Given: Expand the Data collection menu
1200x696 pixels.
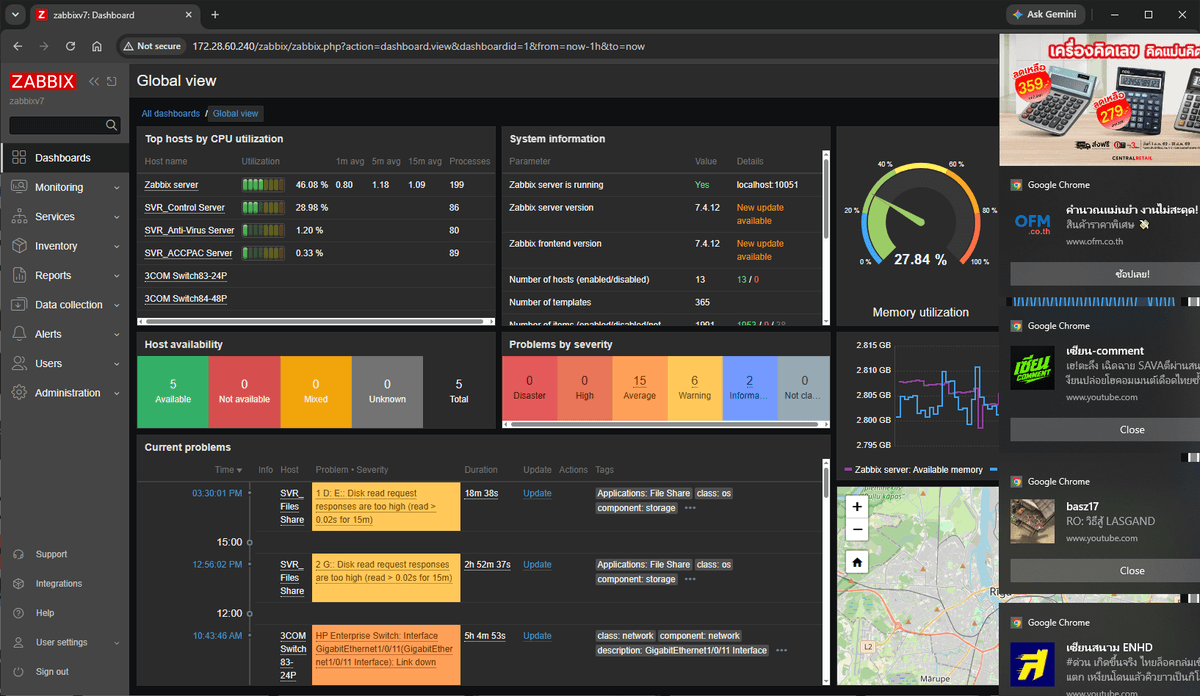Looking at the screenshot, I should (64, 305).
